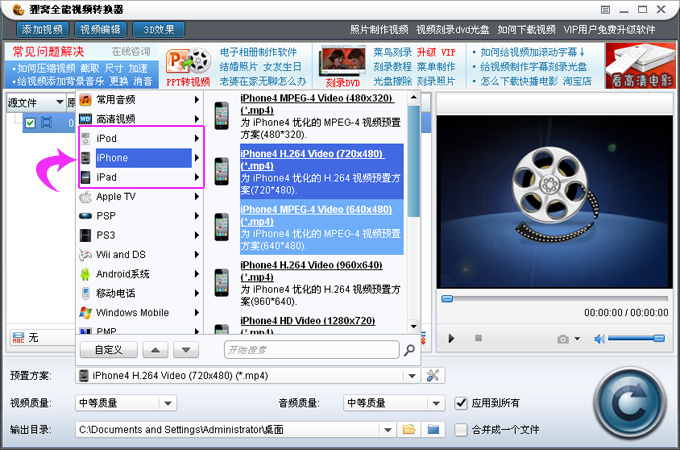This screenshot has height=450, width=680.
Task: Click the move-down arrow button beside 自定义
Action: click(186, 350)
